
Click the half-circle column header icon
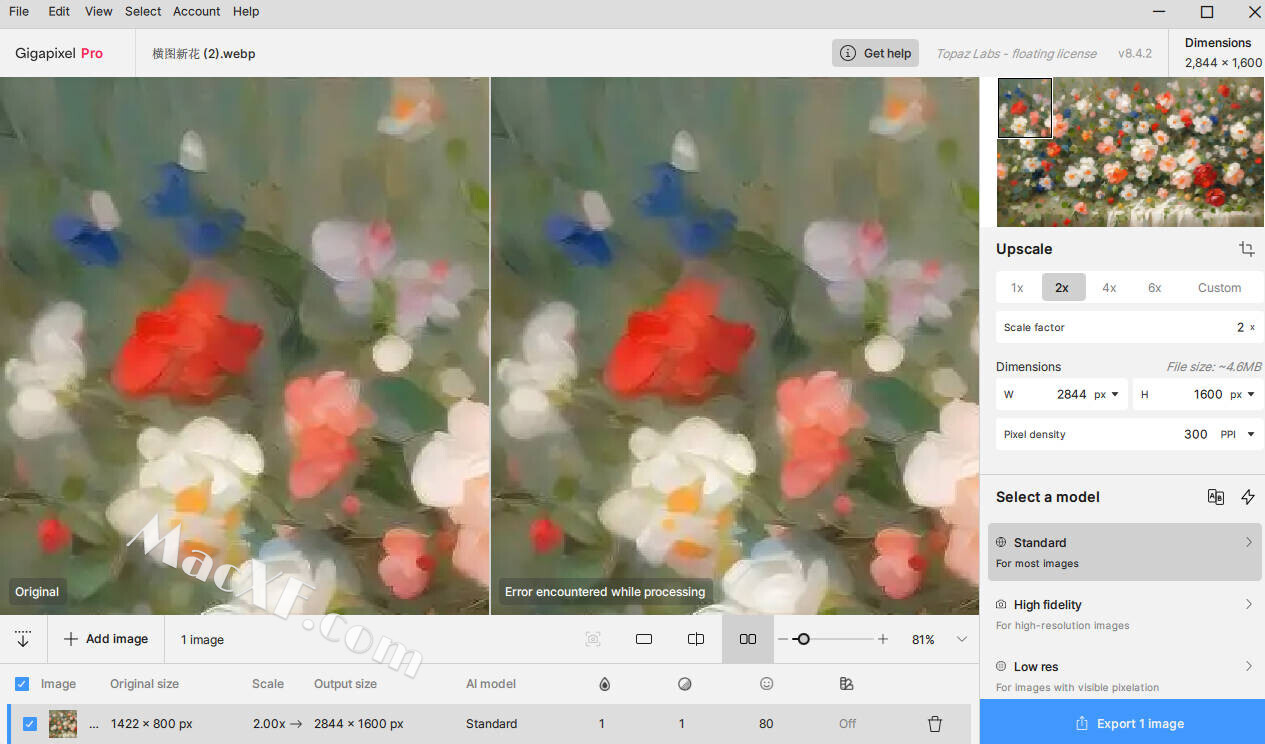pyautogui.click(x=684, y=684)
